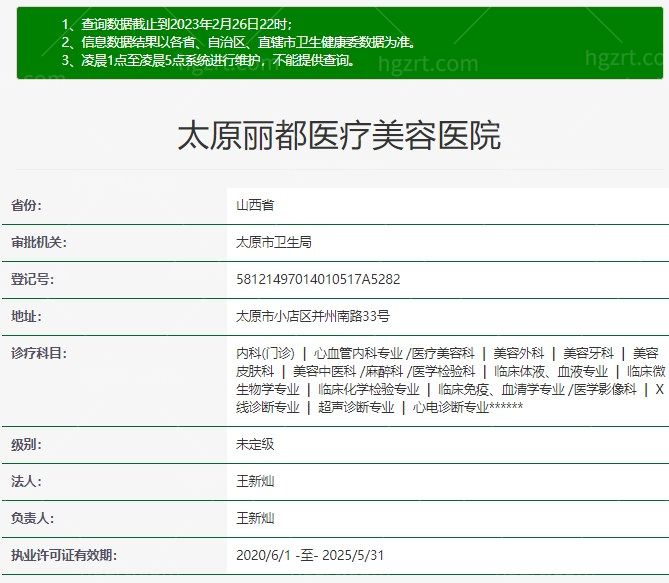Click the 负责人 label
The width and height of the screenshot is (669, 583).
coord(32,519)
